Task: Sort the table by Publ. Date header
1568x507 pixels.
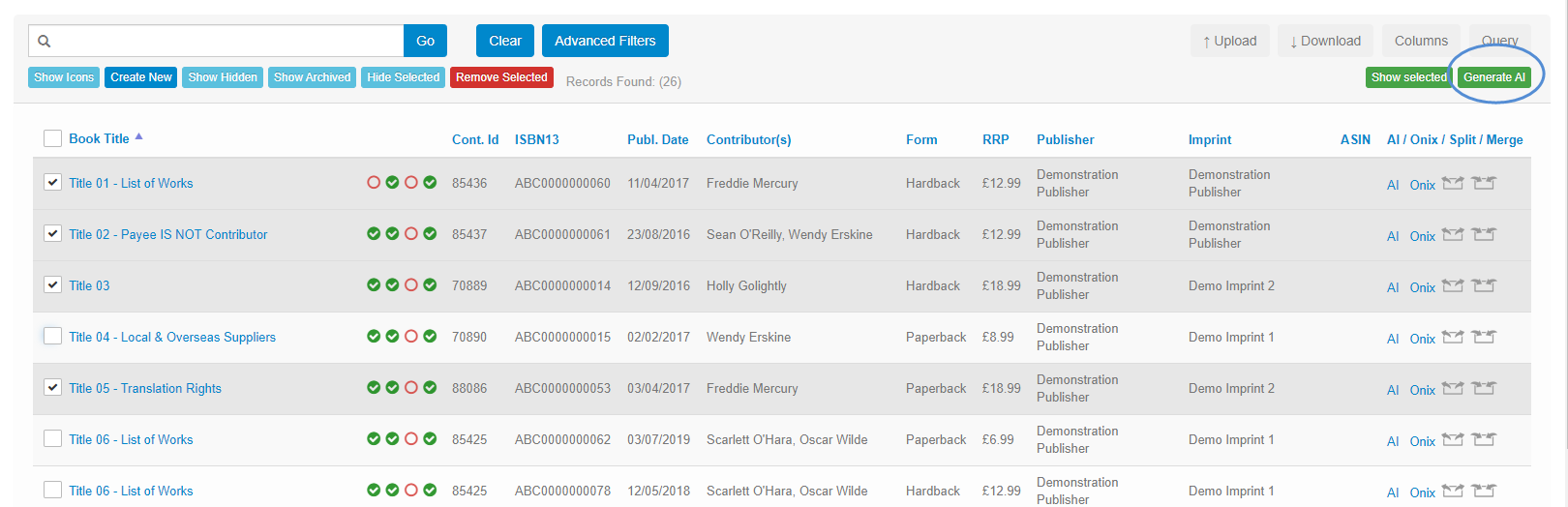Action: (657, 139)
